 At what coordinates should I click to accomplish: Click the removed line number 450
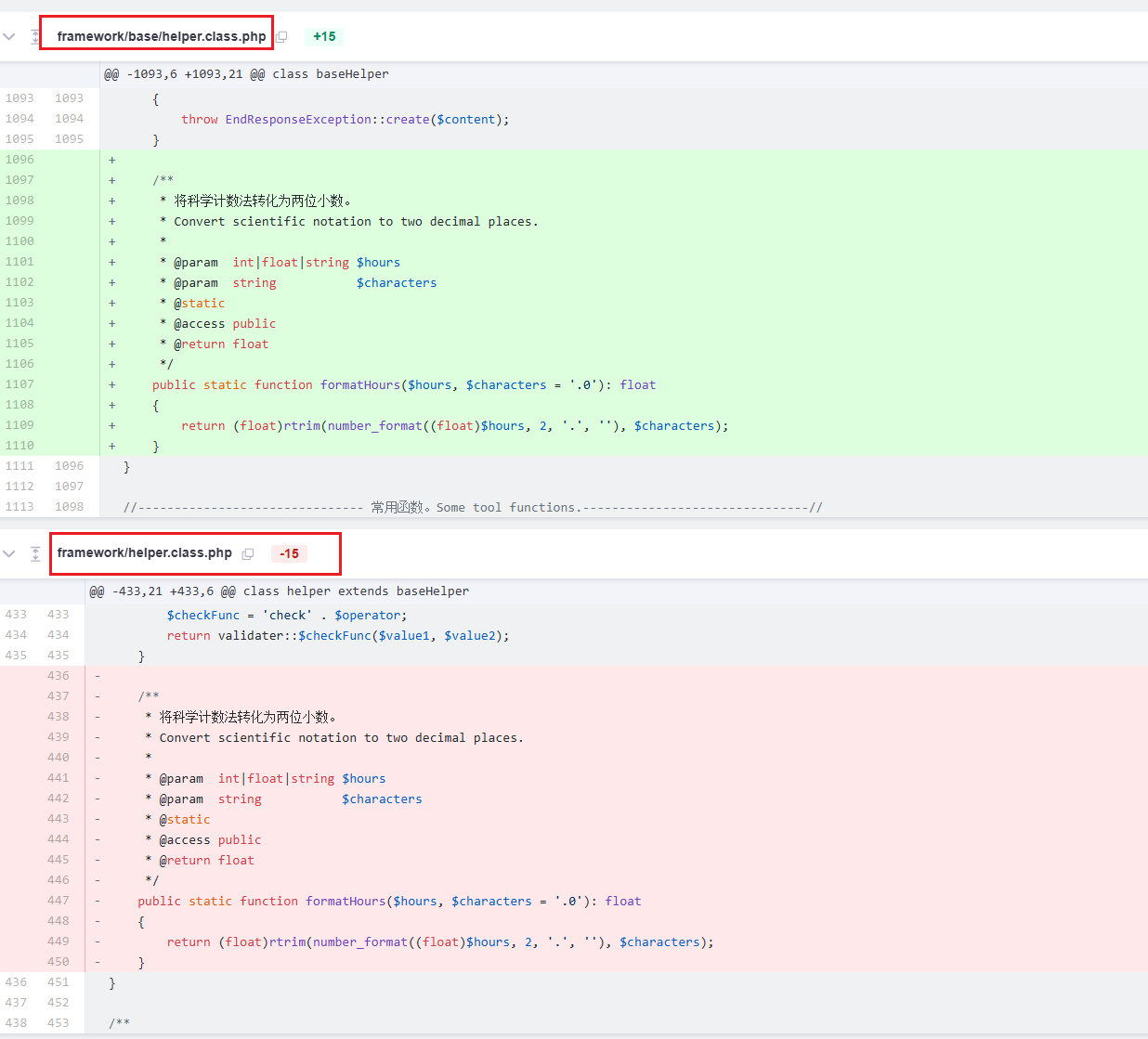pyautogui.click(x=59, y=962)
